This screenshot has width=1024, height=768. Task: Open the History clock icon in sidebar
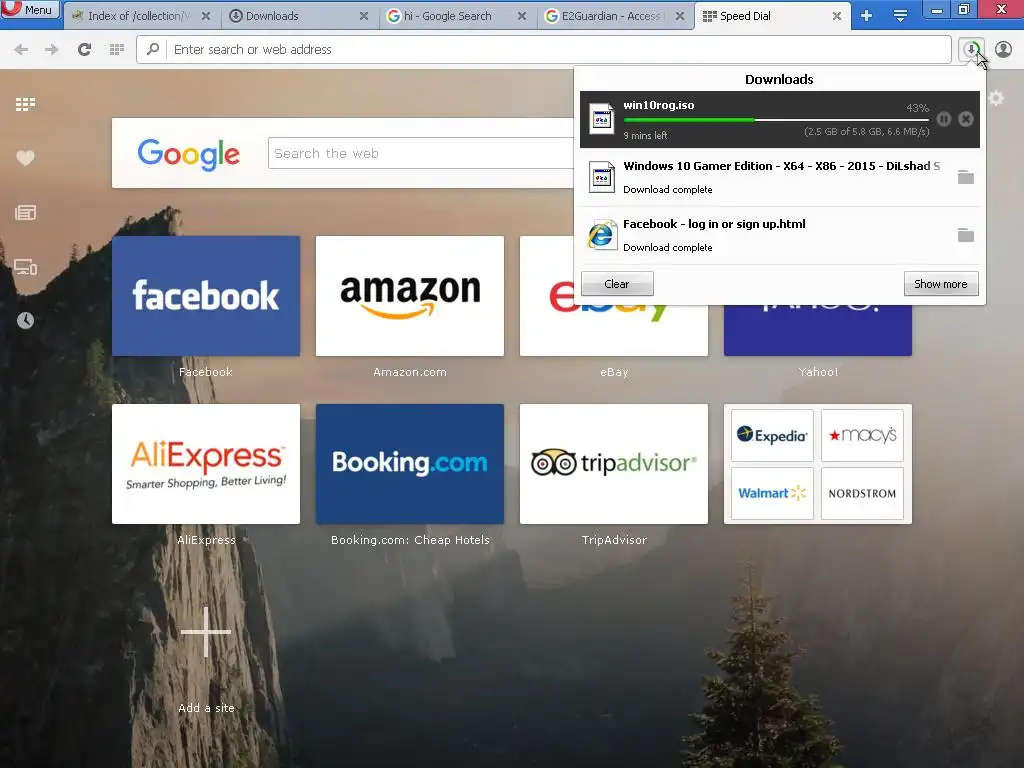[x=25, y=320]
